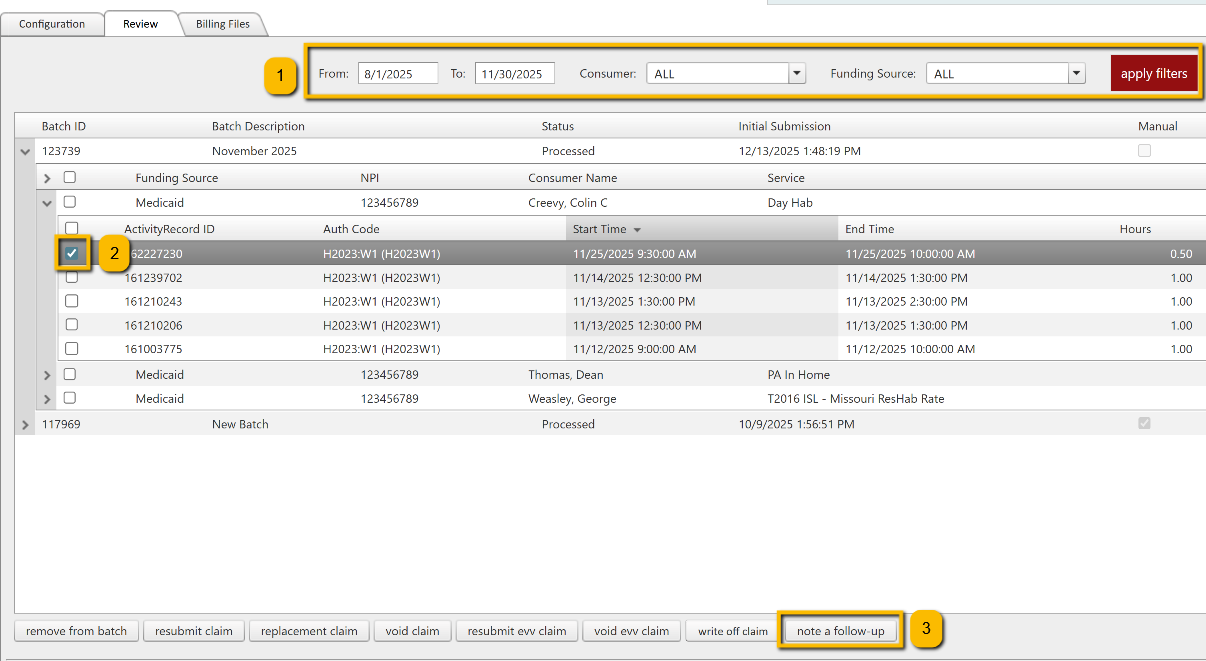The height and width of the screenshot is (661, 1206).
Task: Click the From date field
Action: [398, 74]
